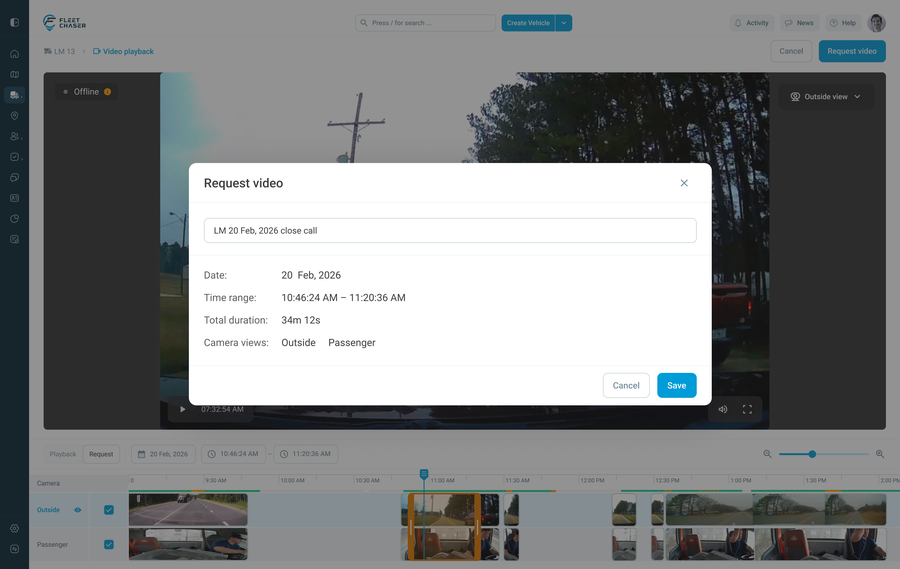This screenshot has height=569, width=900.
Task: Switch to the Playback tab
Action: pyautogui.click(x=63, y=454)
